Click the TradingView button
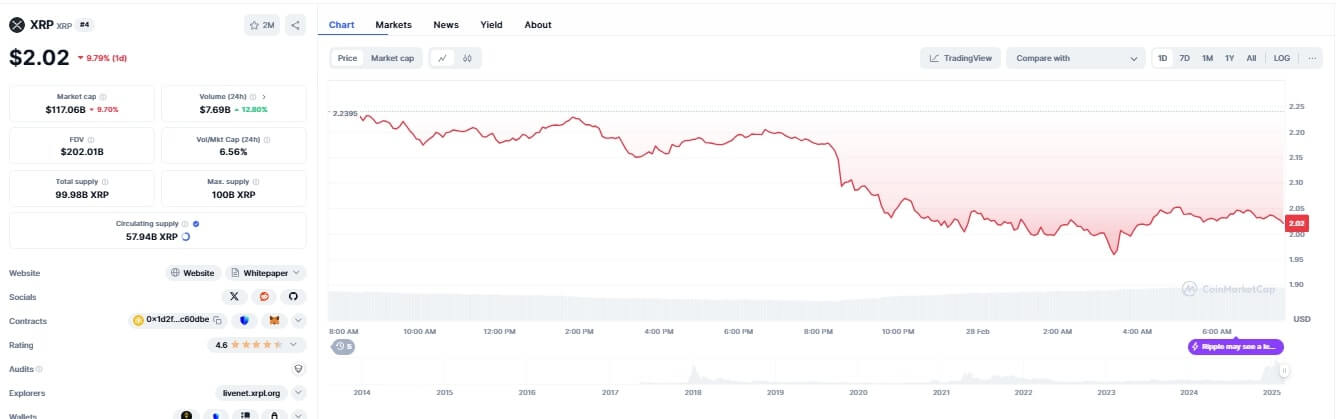 [x=960, y=58]
